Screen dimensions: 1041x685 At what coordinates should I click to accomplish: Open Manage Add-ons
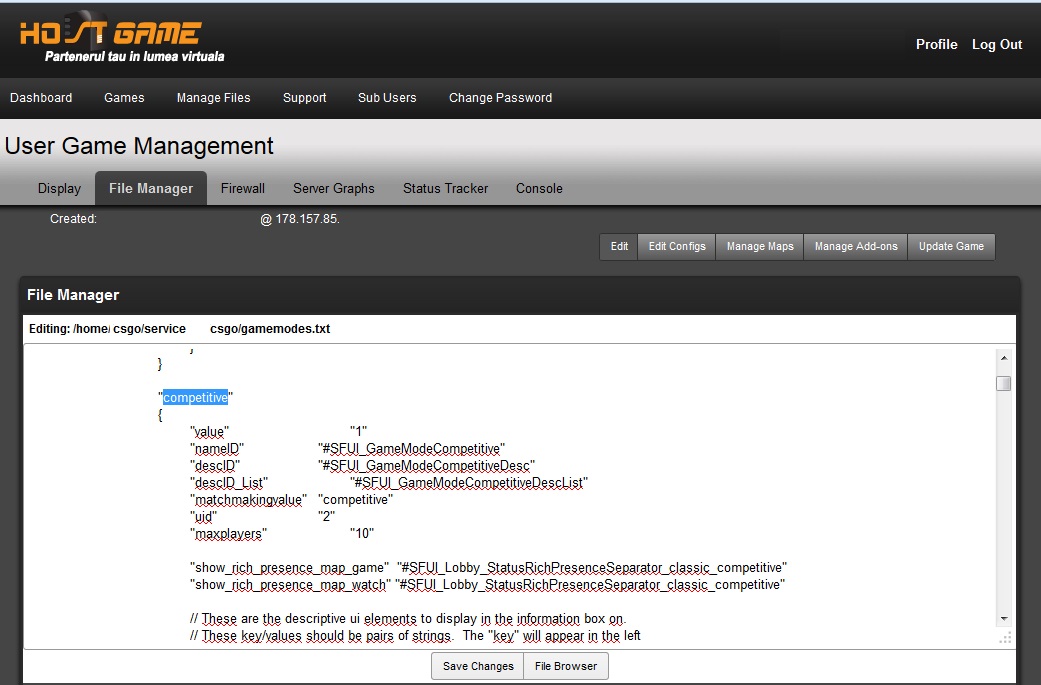pyautogui.click(x=855, y=247)
